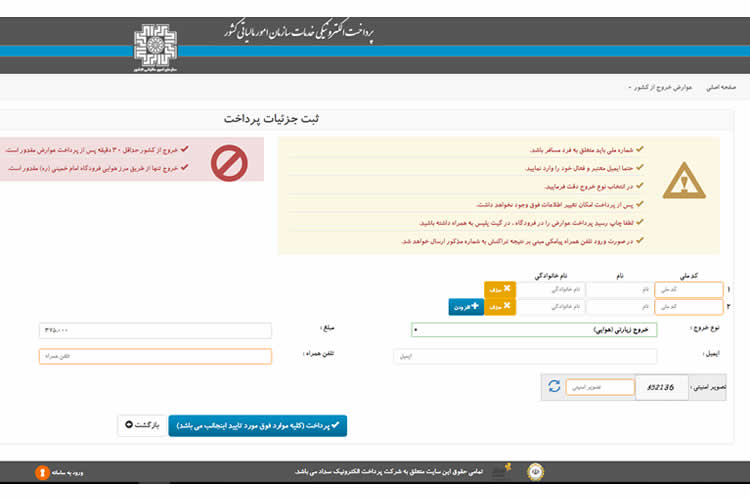
Task: Click the notice about تلفن همراه پیامک
Action: pos(518,241)
